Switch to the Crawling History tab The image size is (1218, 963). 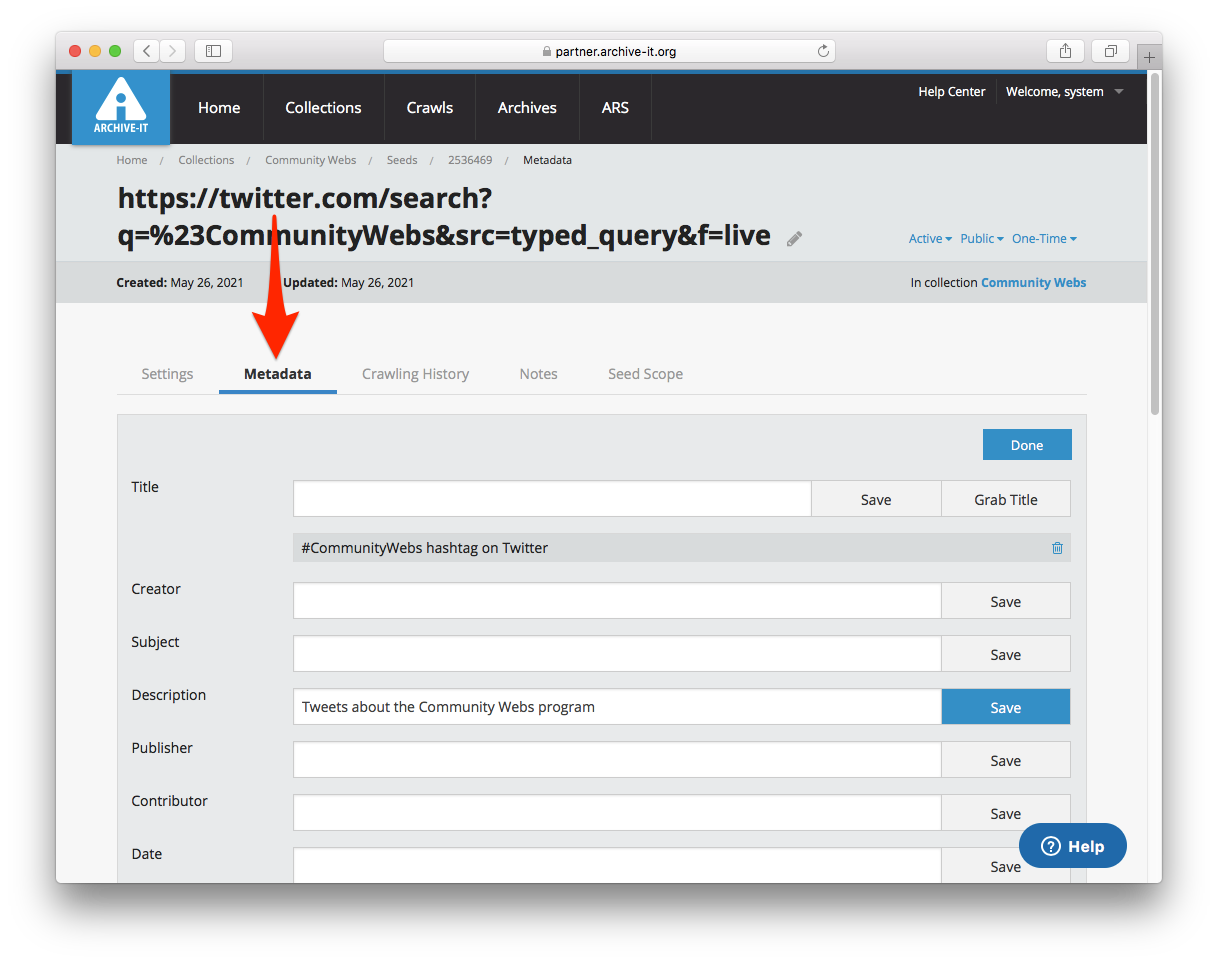click(x=415, y=374)
